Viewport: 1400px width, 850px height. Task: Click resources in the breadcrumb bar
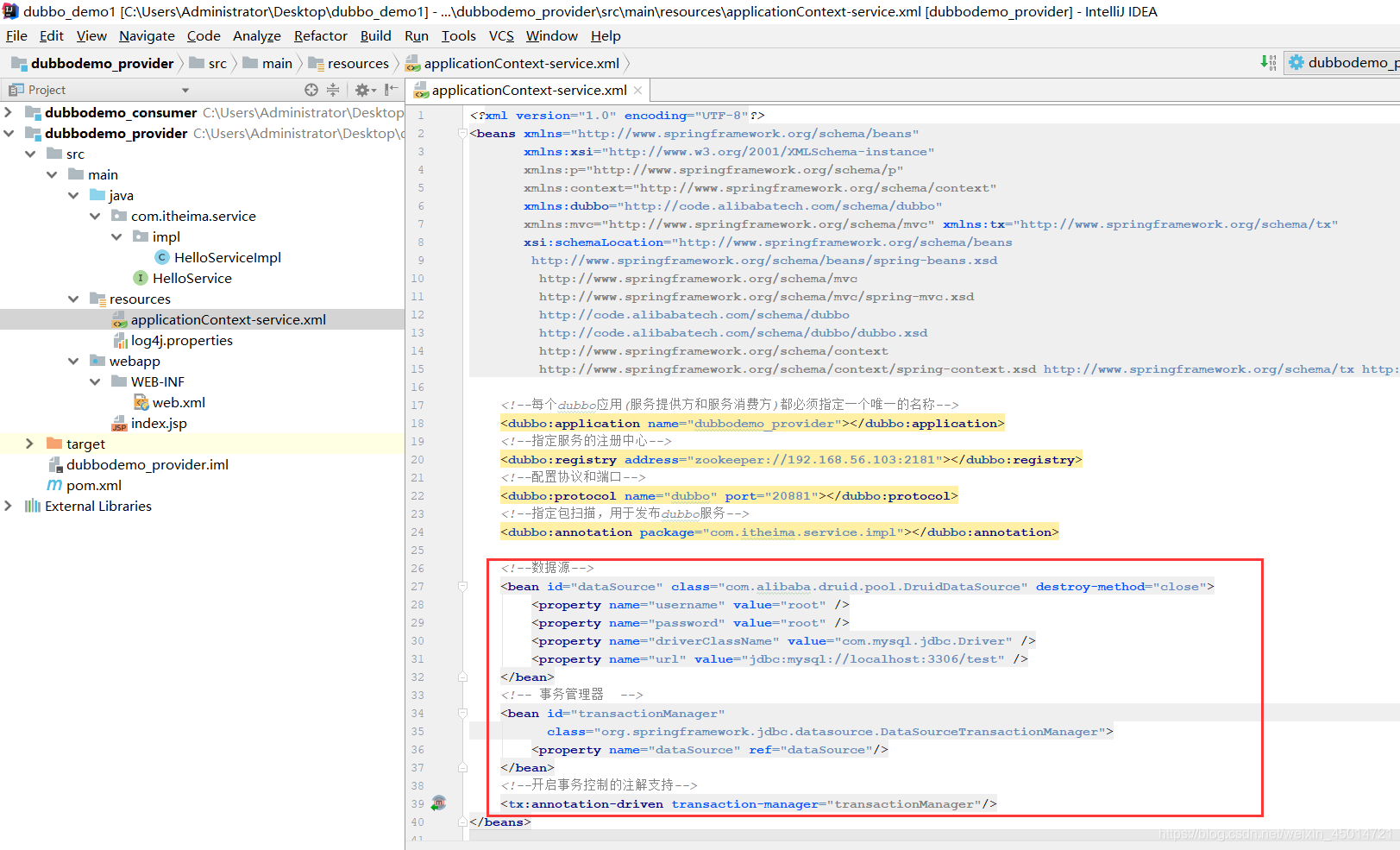pyautogui.click(x=348, y=63)
